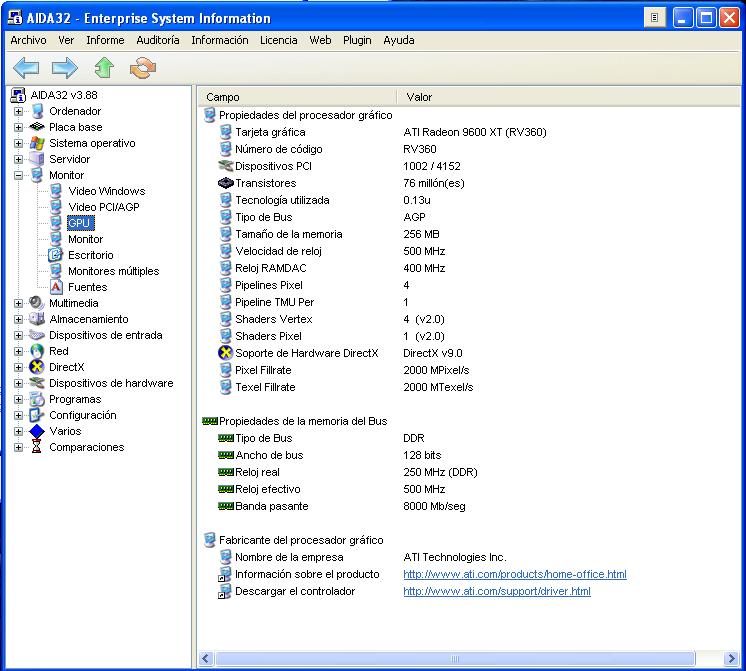Open the ATI support driver link
746x671 pixels.
[x=497, y=591]
